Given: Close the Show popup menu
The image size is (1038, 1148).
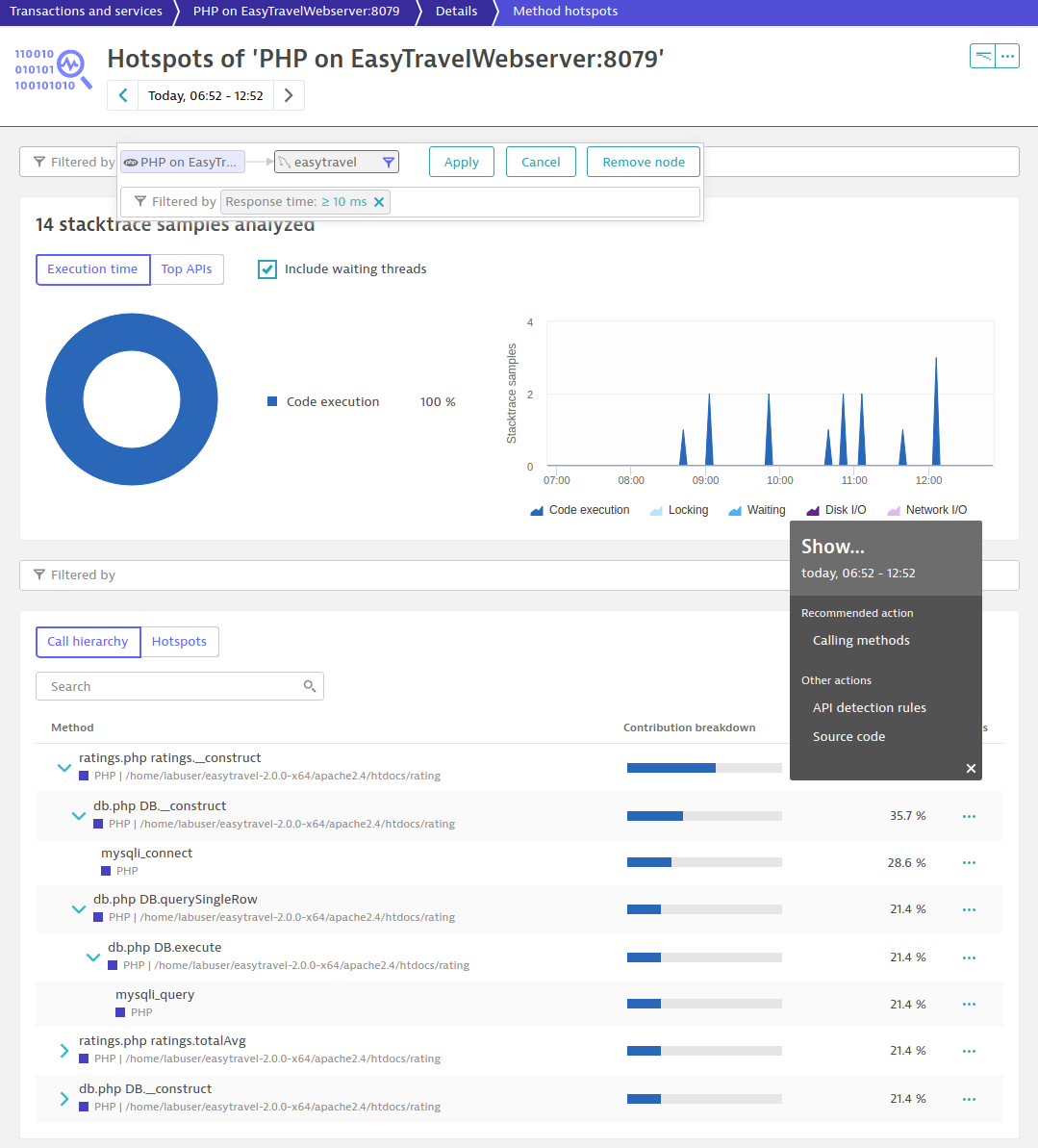Looking at the screenshot, I should coord(971,768).
